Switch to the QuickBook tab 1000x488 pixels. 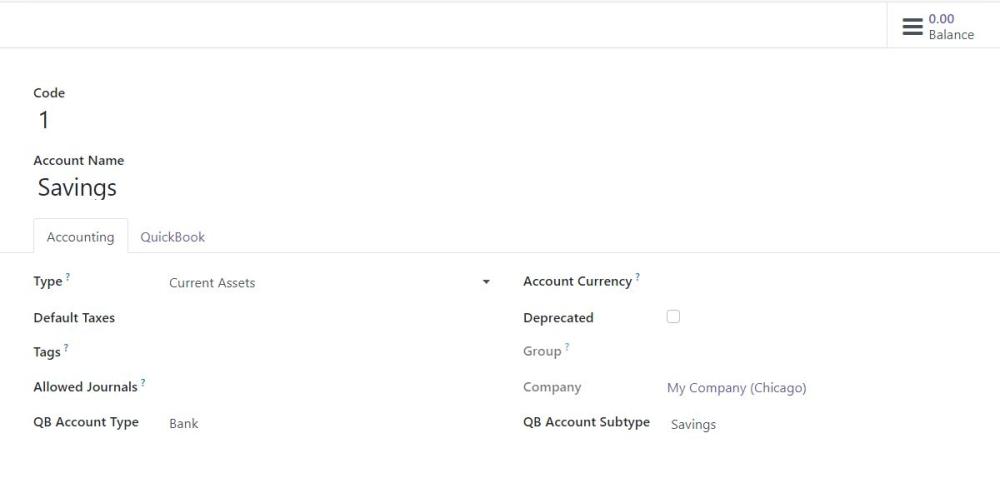coord(172,237)
